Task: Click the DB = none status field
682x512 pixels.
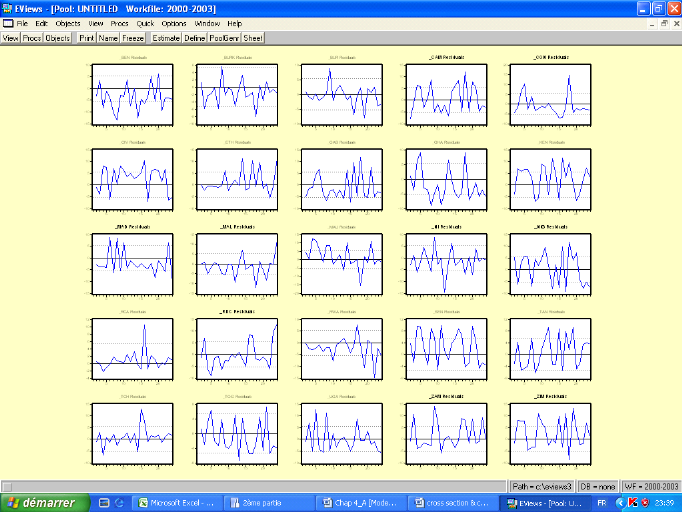Action: pyautogui.click(x=595, y=485)
